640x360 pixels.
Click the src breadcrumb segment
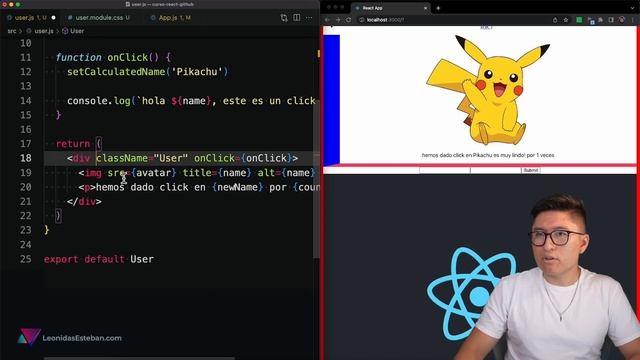coord(12,31)
